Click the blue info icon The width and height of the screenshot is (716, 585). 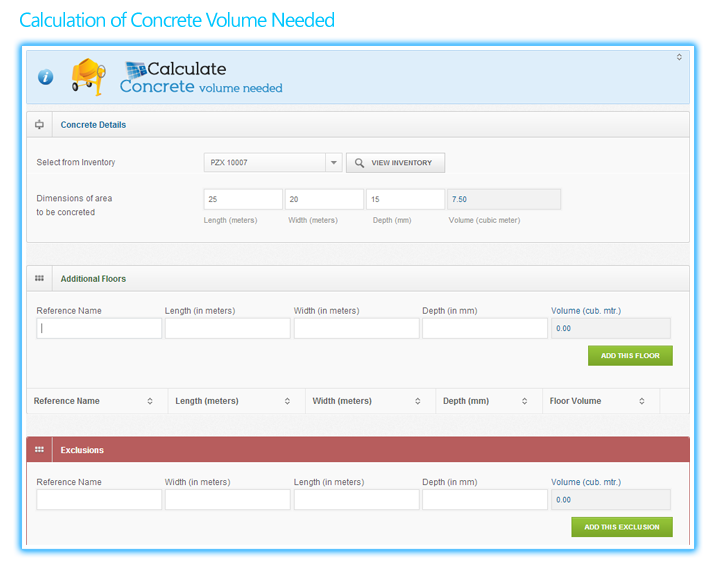pyautogui.click(x=45, y=77)
